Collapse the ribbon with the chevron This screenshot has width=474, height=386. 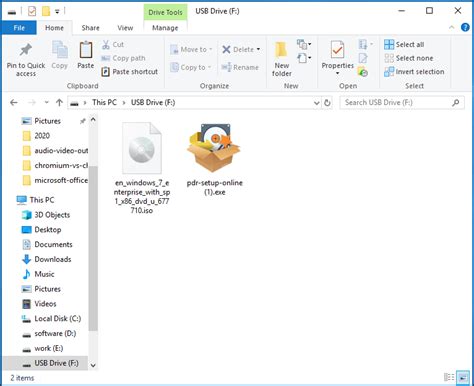(452, 28)
